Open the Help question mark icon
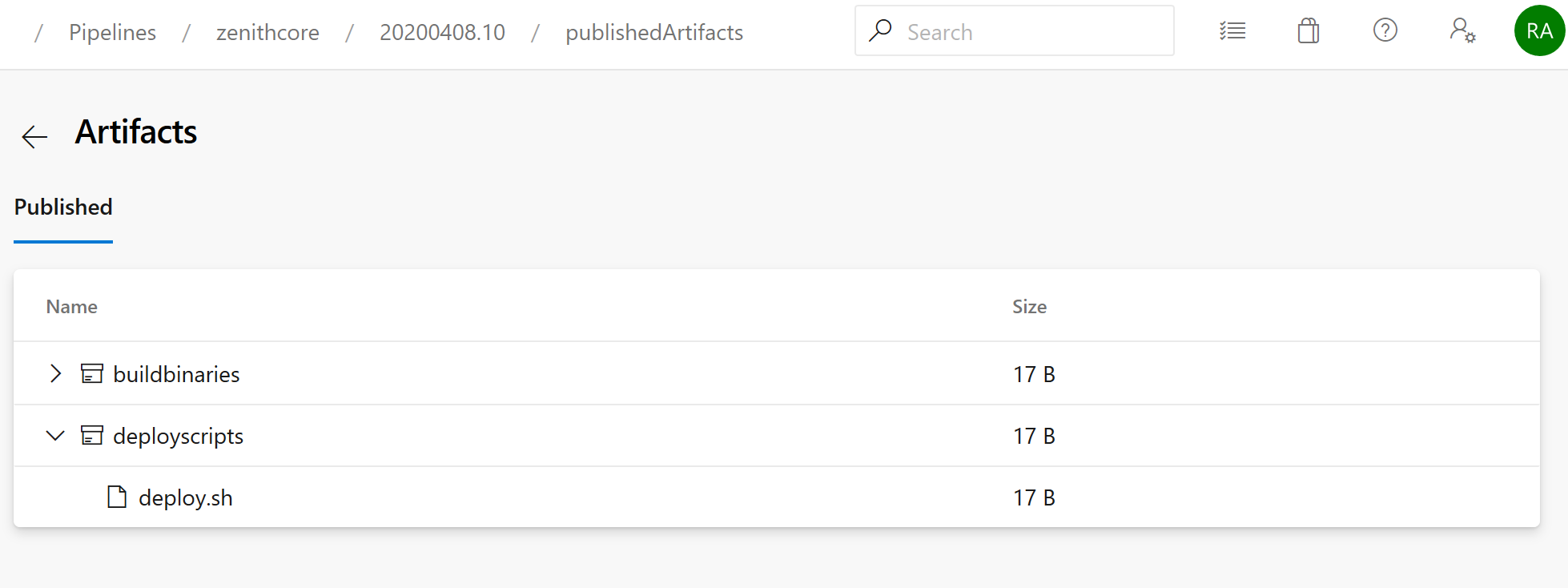The image size is (1568, 588). tap(1385, 31)
